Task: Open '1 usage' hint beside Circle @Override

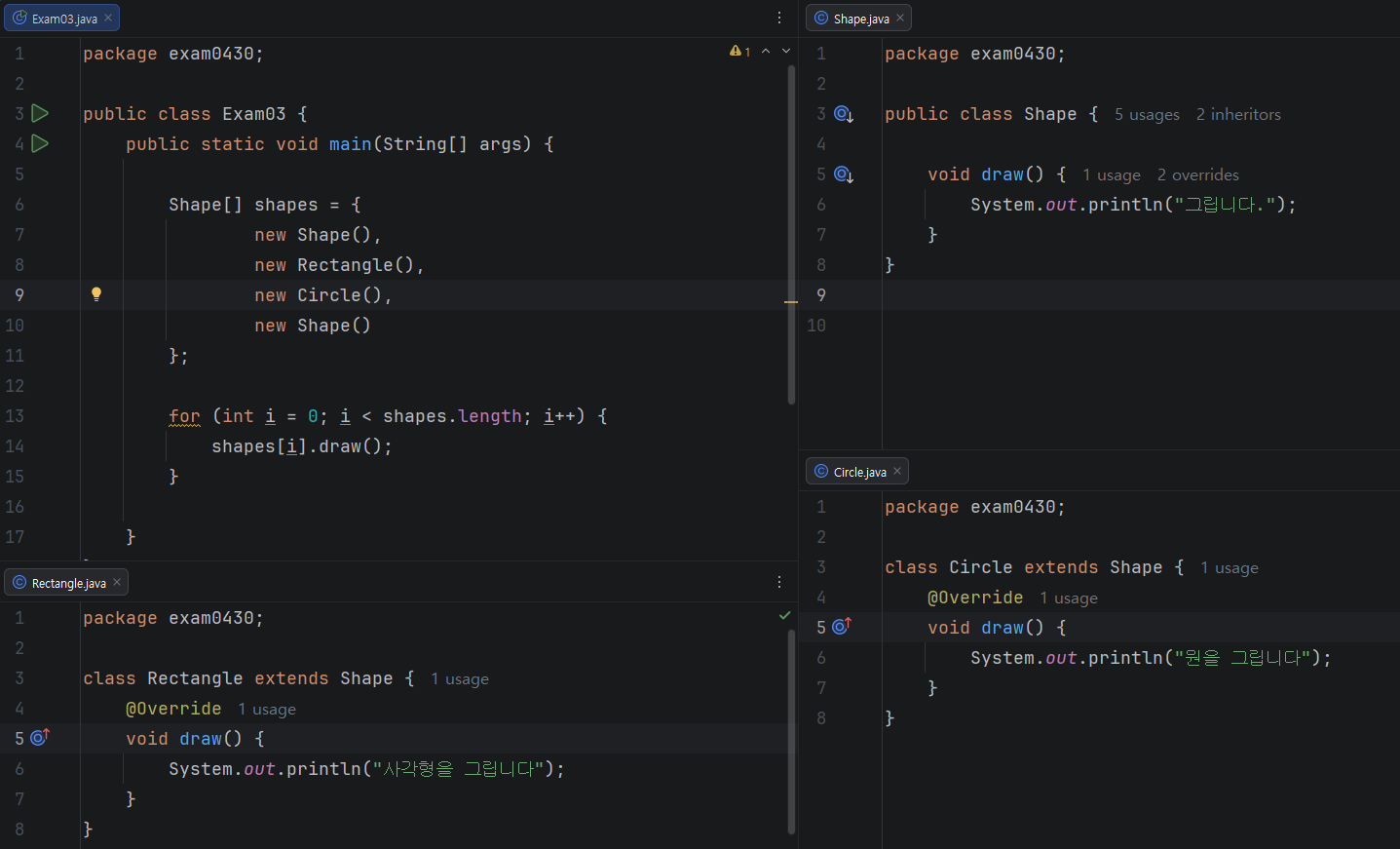Action: click(1069, 598)
